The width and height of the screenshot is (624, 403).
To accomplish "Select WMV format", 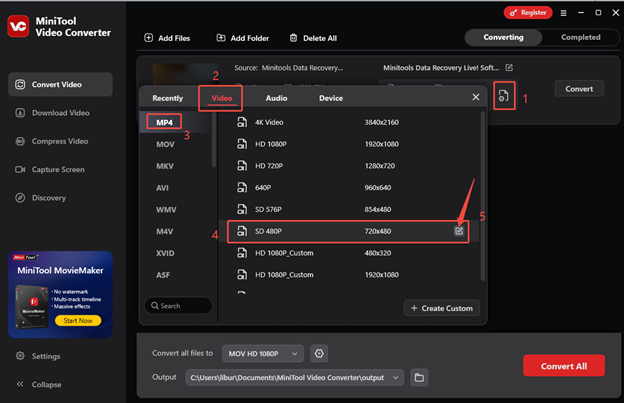I will (166, 210).
